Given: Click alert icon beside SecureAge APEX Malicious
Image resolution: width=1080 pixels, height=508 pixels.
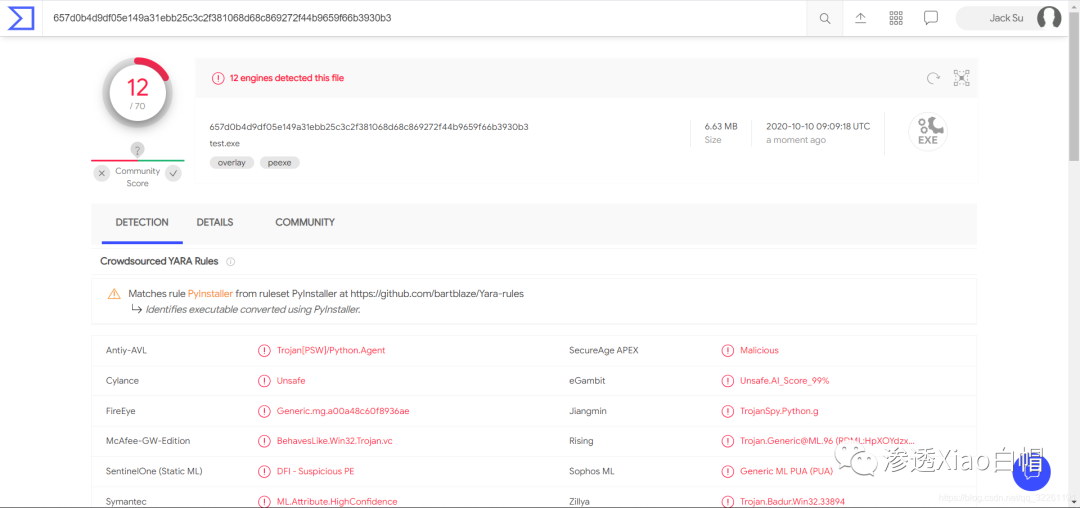Looking at the screenshot, I should pyautogui.click(x=727, y=350).
